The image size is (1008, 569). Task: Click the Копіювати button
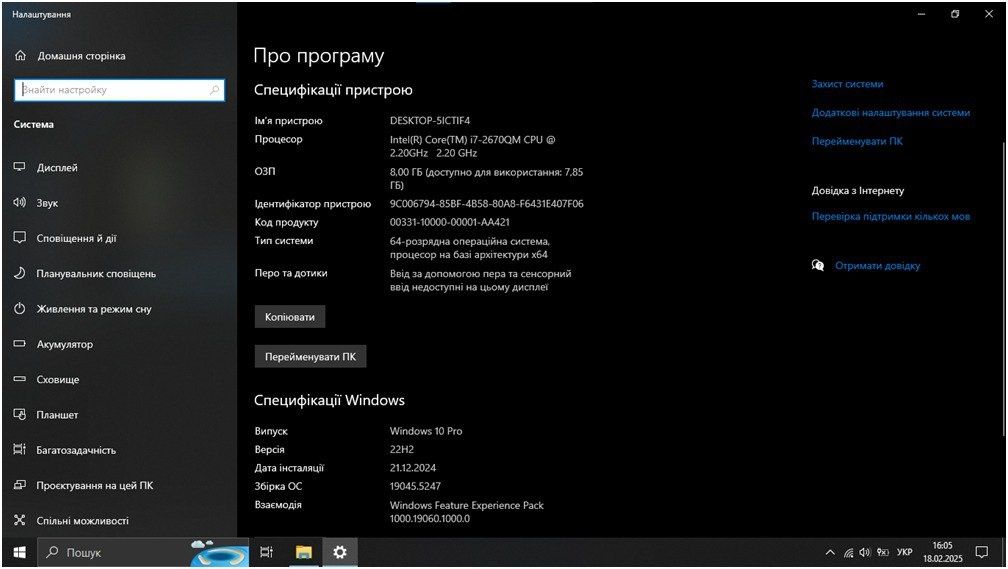290,317
